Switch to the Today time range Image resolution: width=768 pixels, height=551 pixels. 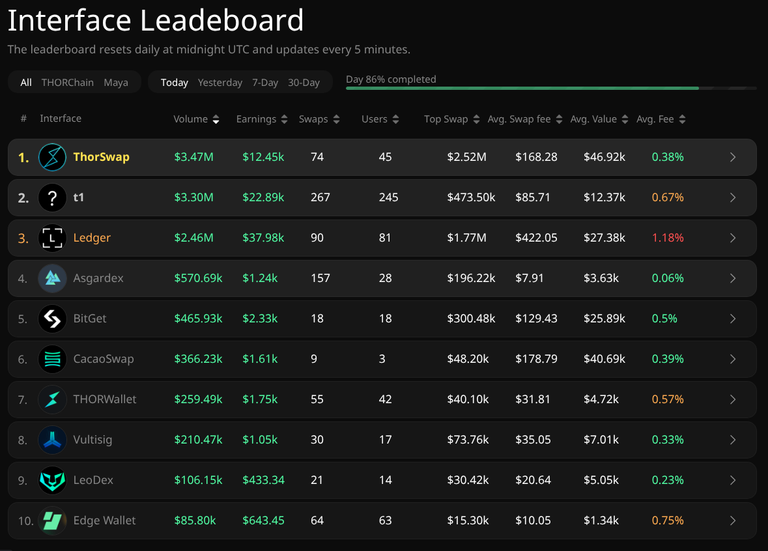174,83
